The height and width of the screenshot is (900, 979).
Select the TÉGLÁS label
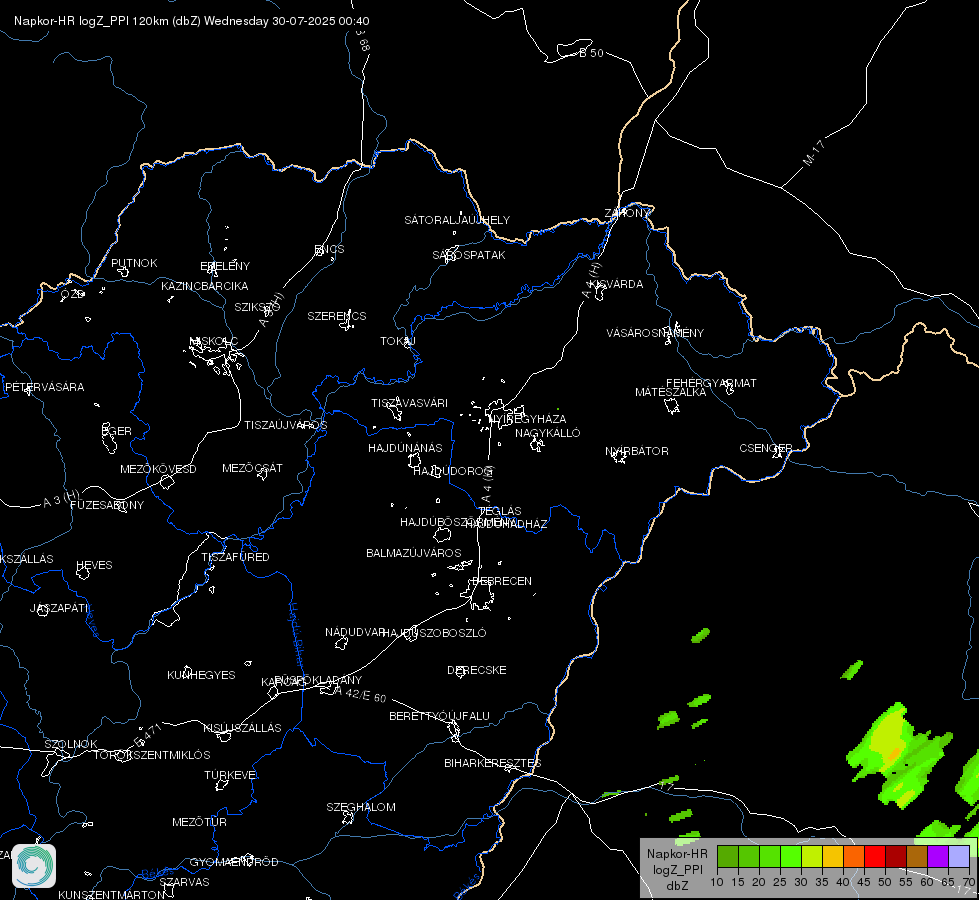[x=500, y=511]
